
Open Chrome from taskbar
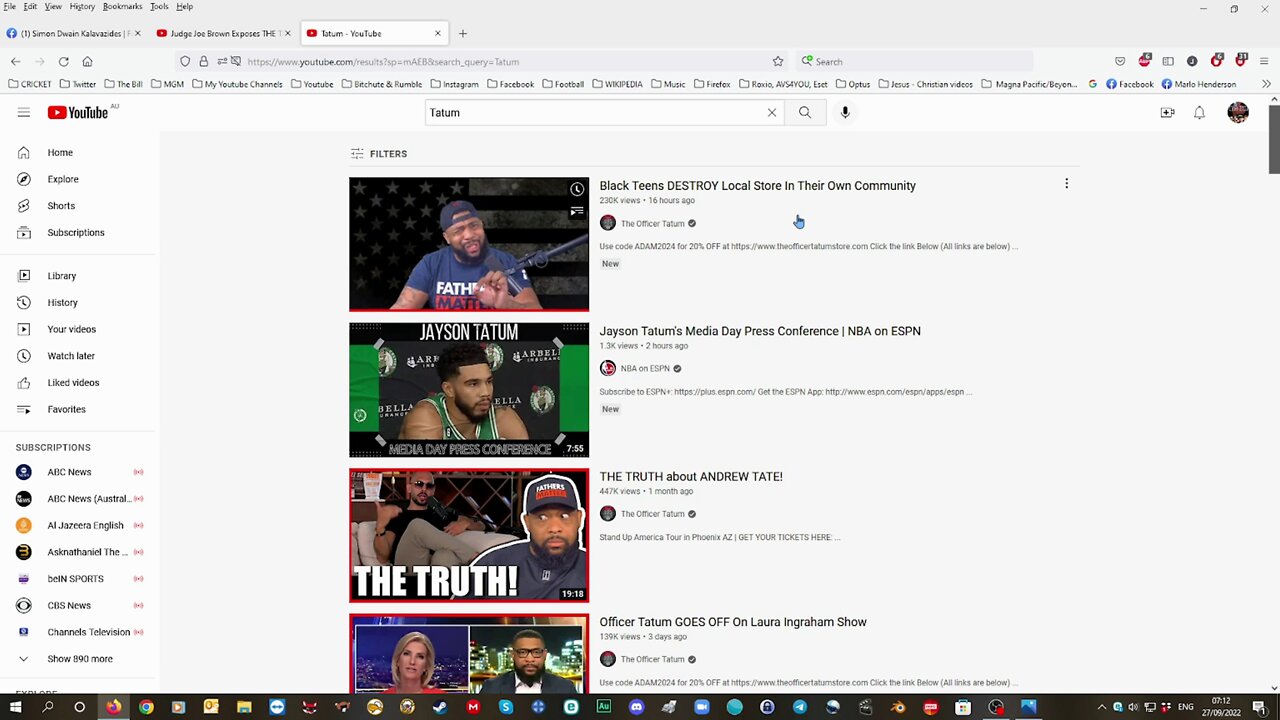tap(146, 707)
